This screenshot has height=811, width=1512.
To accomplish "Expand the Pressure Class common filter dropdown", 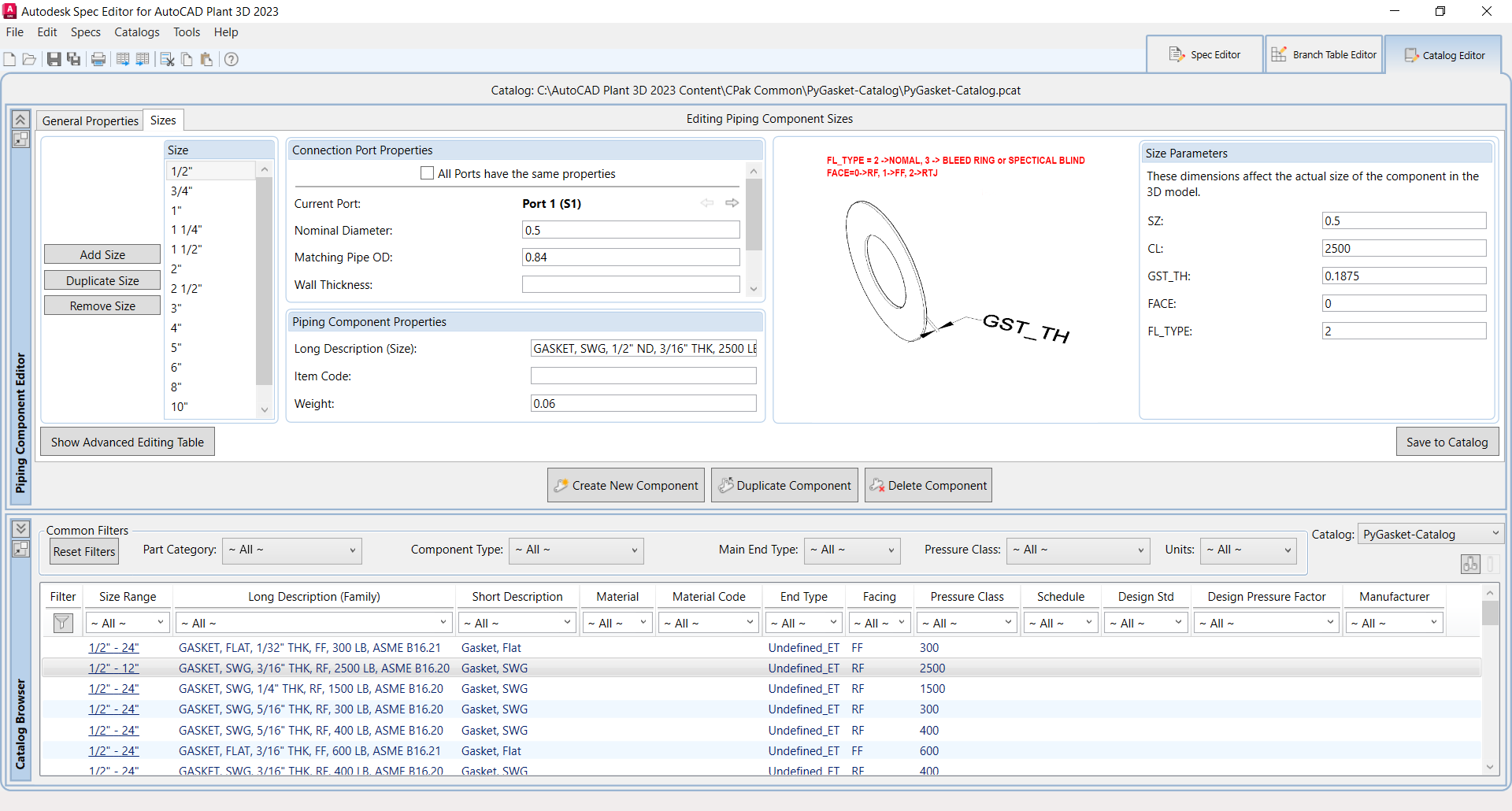I will coord(1077,550).
